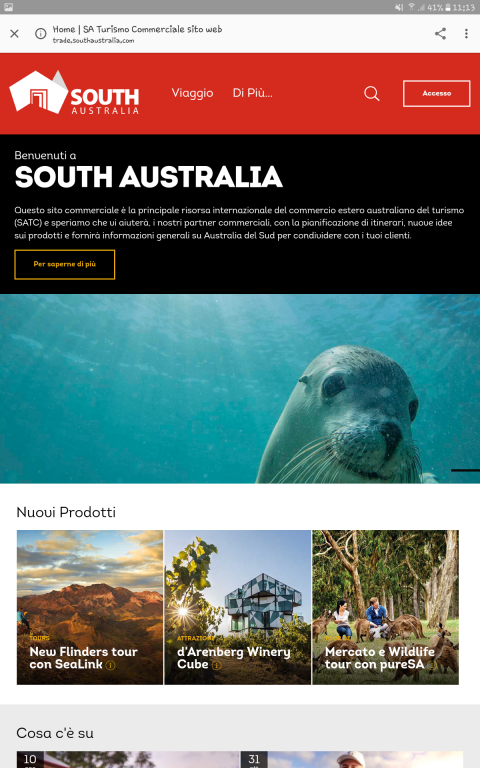
Task: Open the Viaggio navigation menu
Action: 192,93
